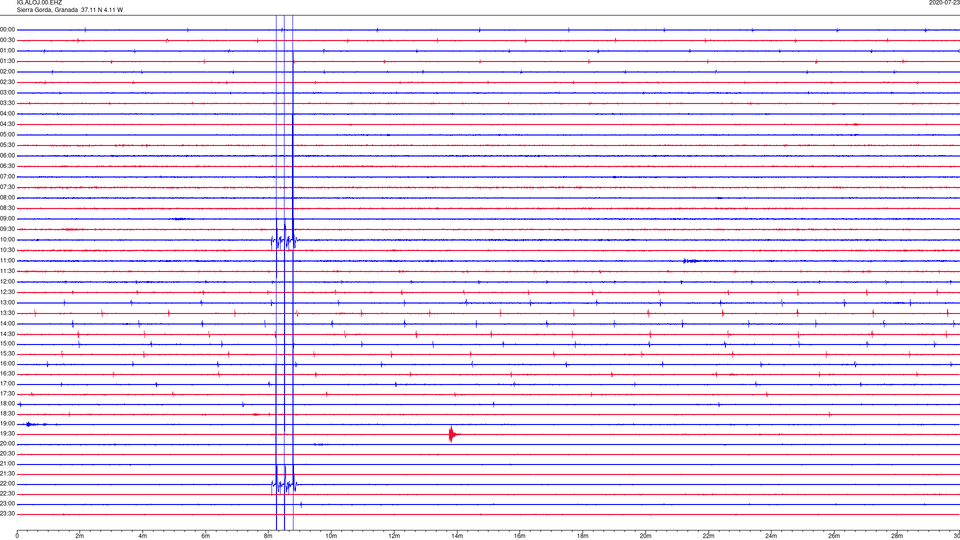Click the 21:00 time label
The height and width of the screenshot is (540, 960).
coord(8,463)
